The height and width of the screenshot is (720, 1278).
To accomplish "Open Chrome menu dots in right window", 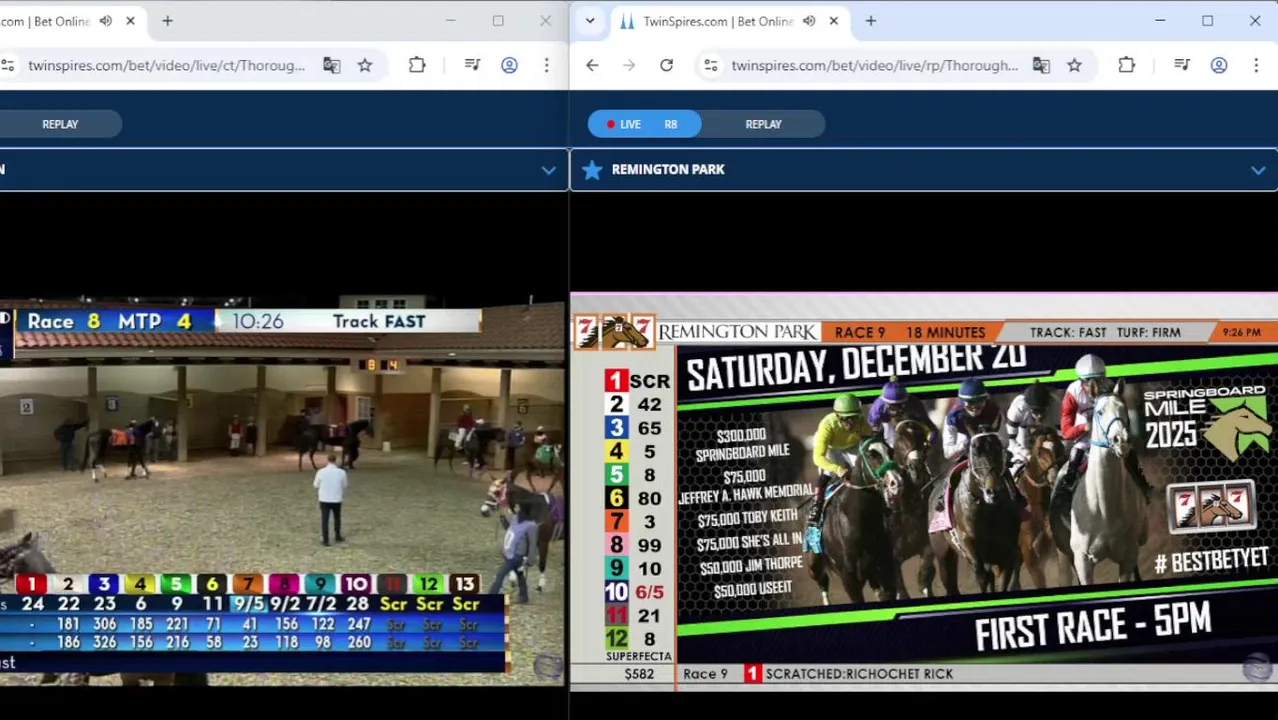I will click(x=1255, y=65).
